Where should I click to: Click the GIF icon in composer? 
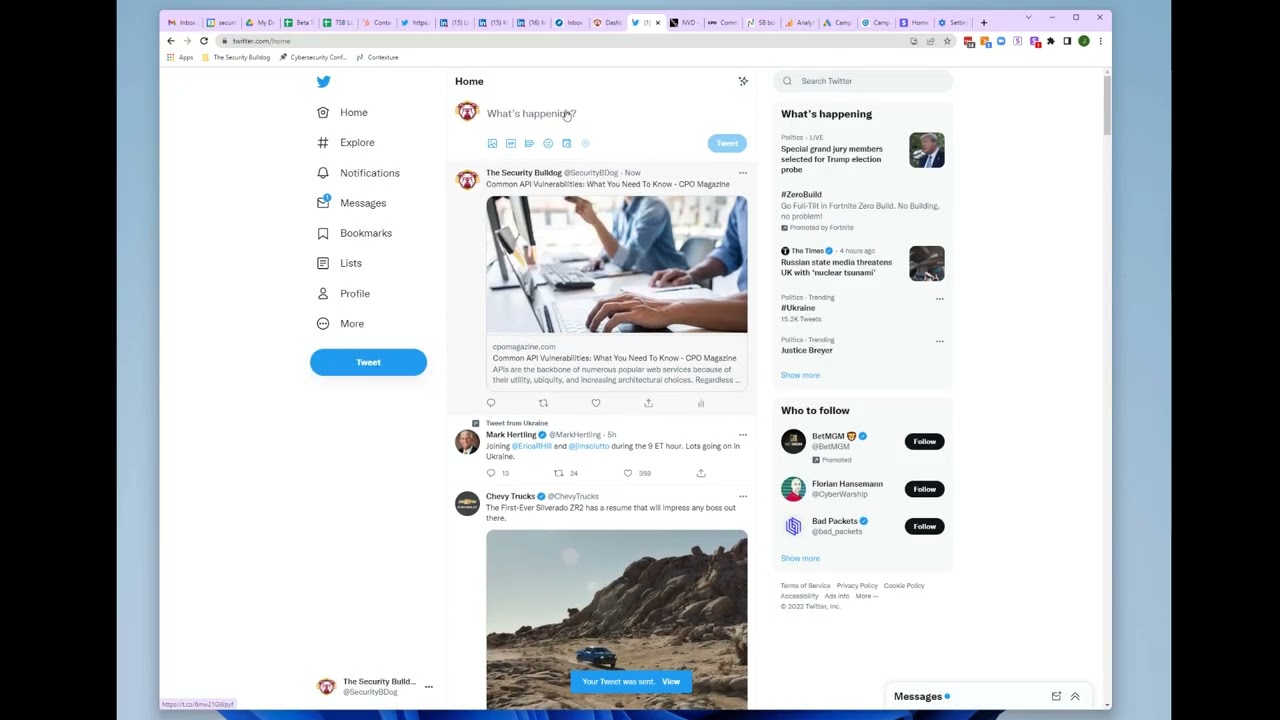[510, 144]
